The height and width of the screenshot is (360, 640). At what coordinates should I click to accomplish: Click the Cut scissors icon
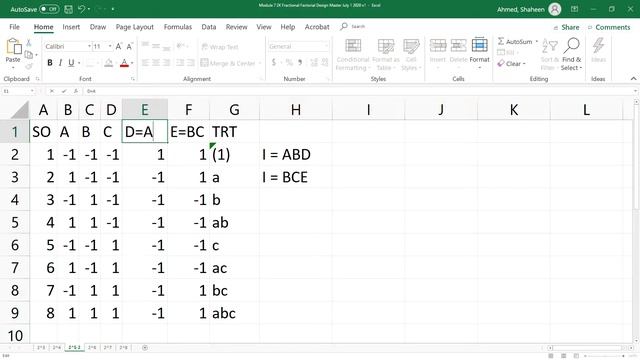click(29, 42)
